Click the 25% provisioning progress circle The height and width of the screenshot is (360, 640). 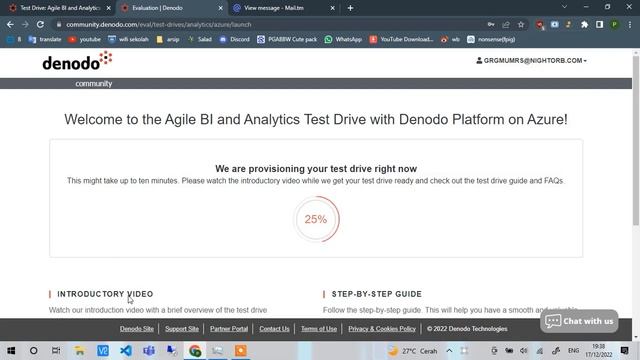coord(316,219)
